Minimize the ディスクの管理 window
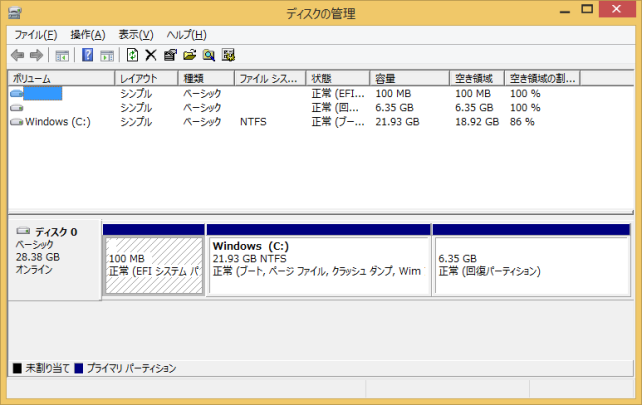The height and width of the screenshot is (405, 642). click(565, 11)
